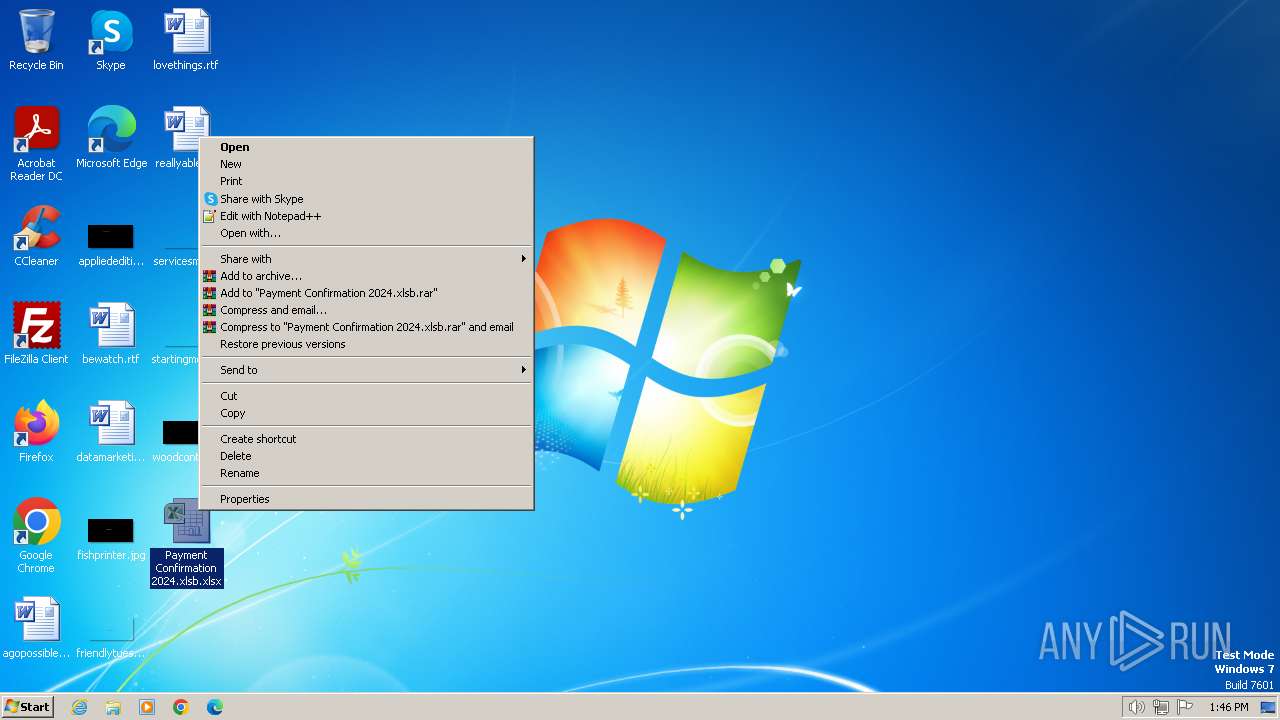Open Windows Explorer from taskbar

113,707
